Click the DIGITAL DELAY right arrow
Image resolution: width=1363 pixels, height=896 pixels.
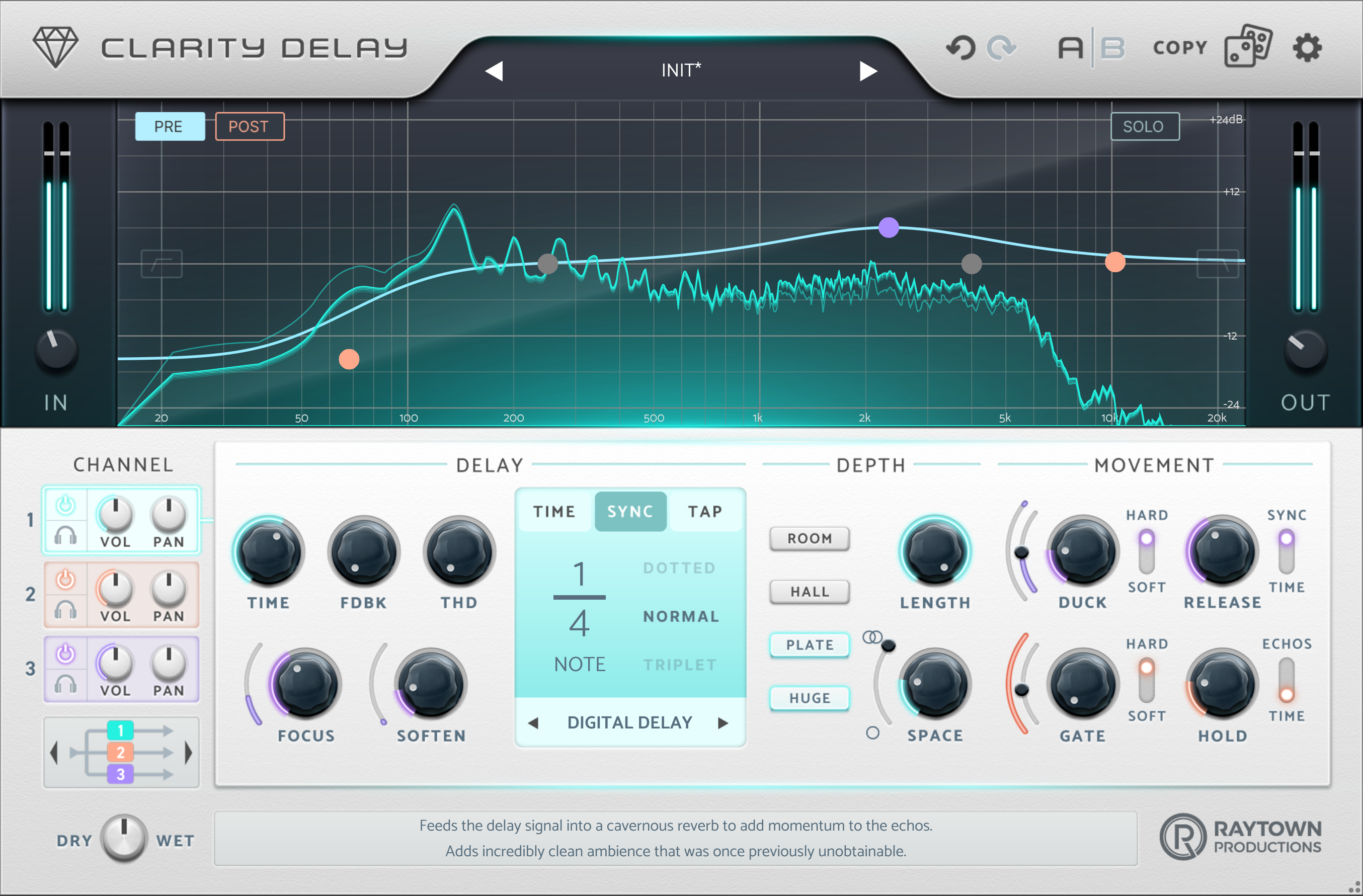(723, 722)
